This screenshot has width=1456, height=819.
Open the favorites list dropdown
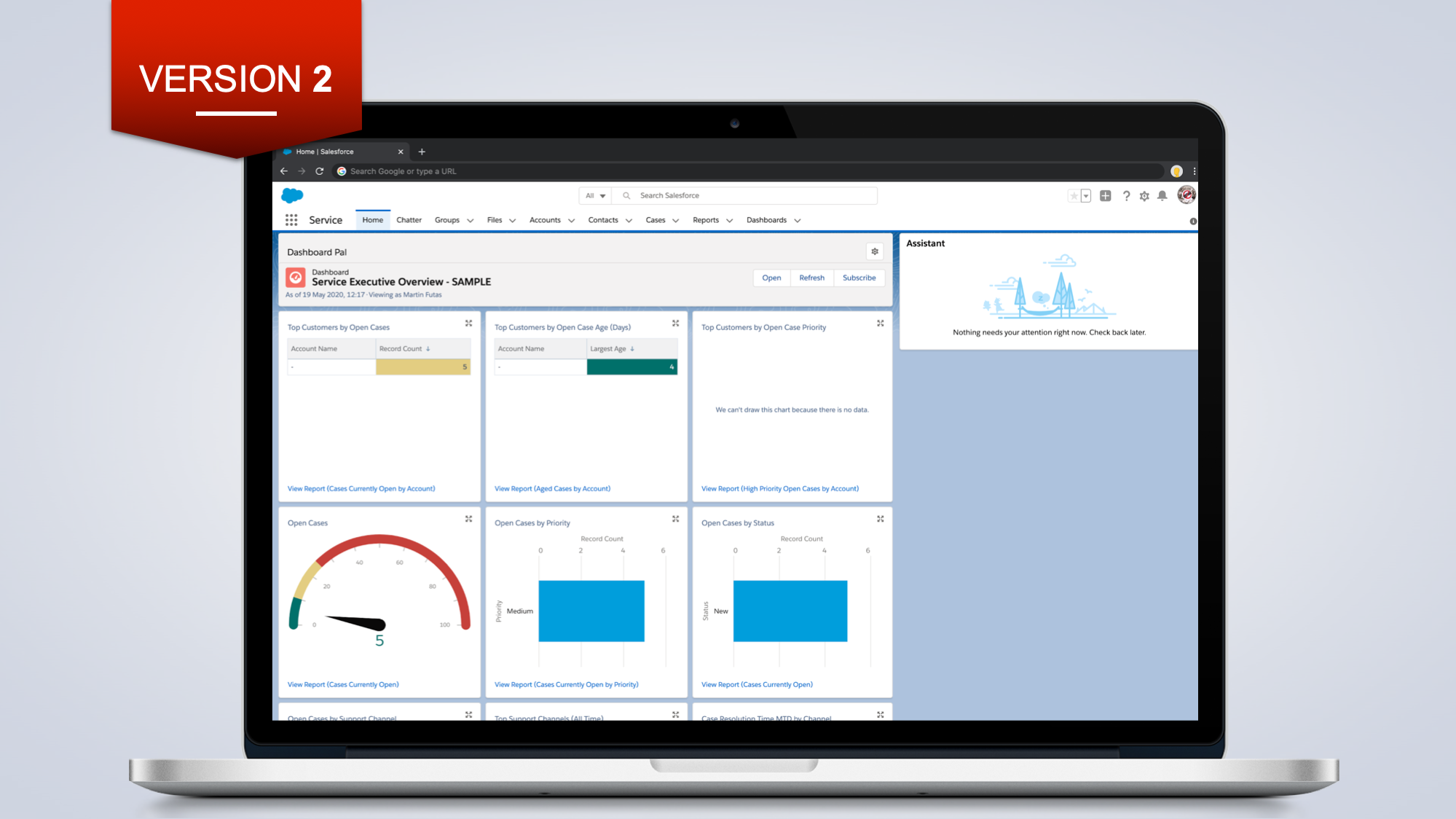click(1086, 196)
